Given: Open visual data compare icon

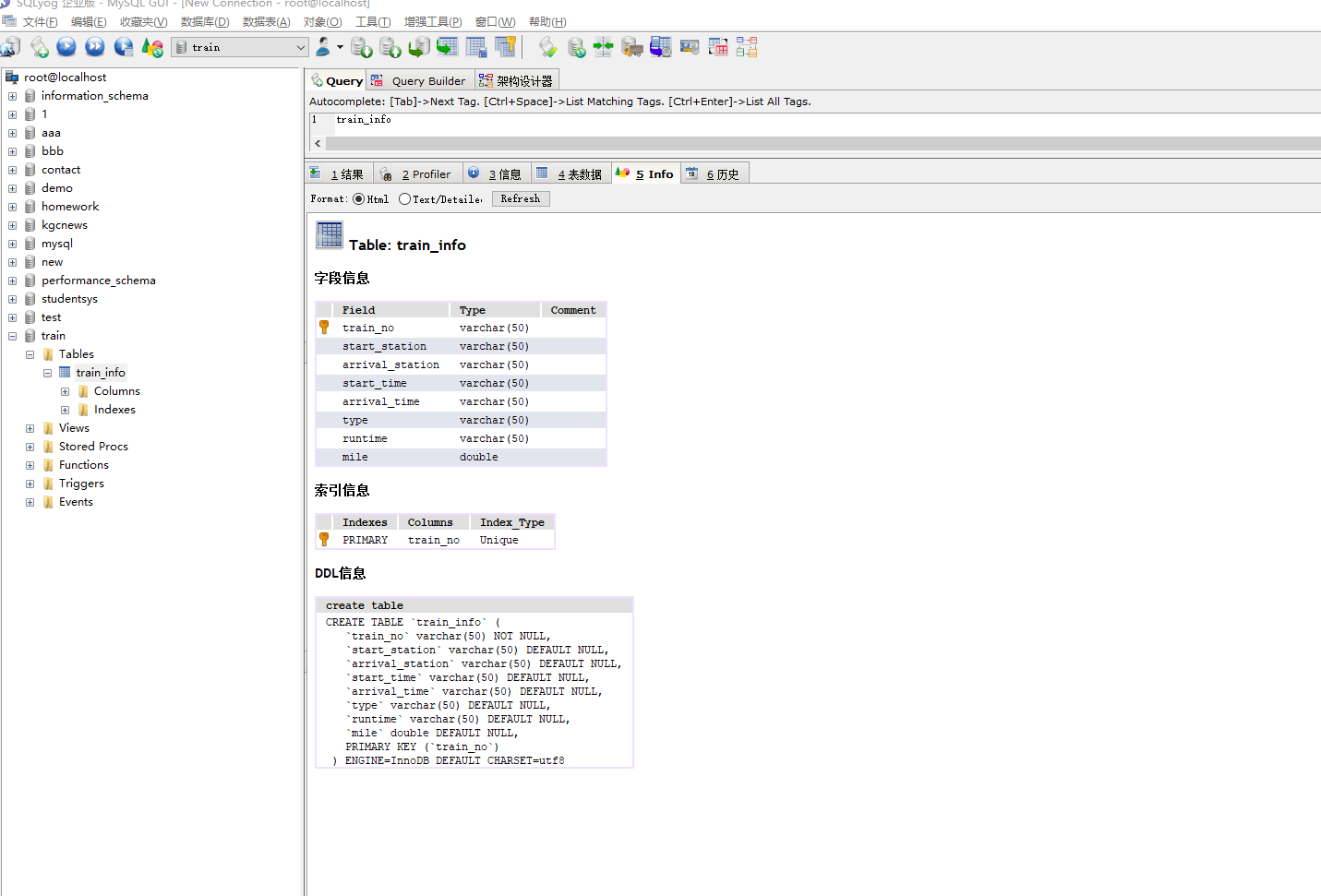Looking at the screenshot, I should tap(718, 47).
